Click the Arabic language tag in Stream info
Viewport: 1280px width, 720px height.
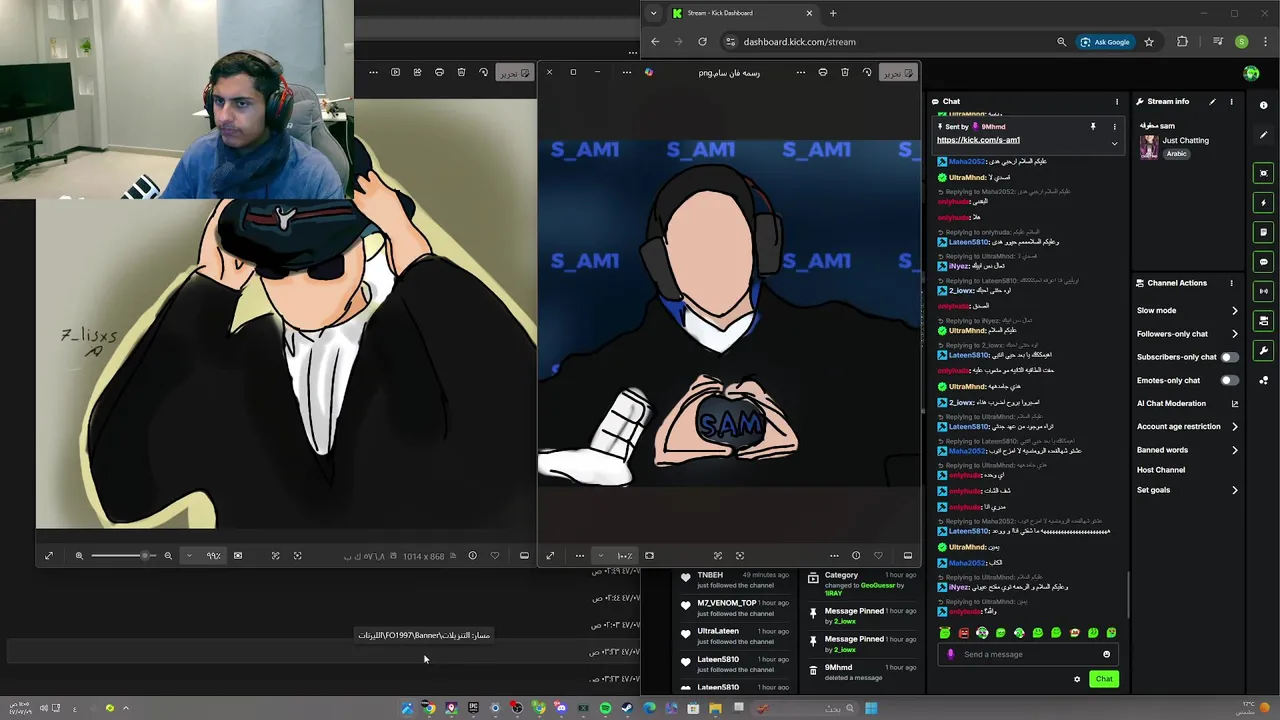(1176, 154)
